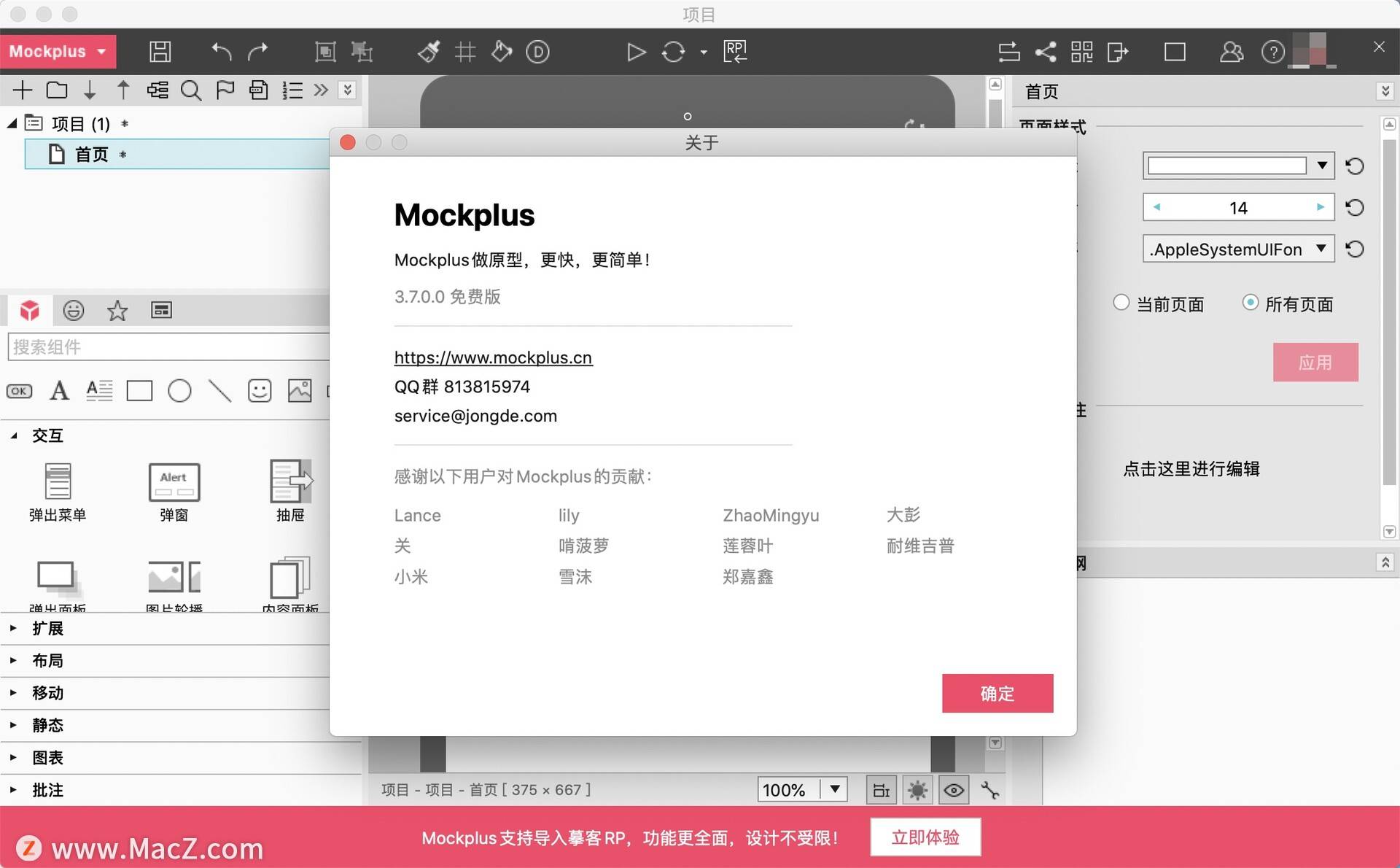Click the paint bucket fill icon

tap(502, 52)
